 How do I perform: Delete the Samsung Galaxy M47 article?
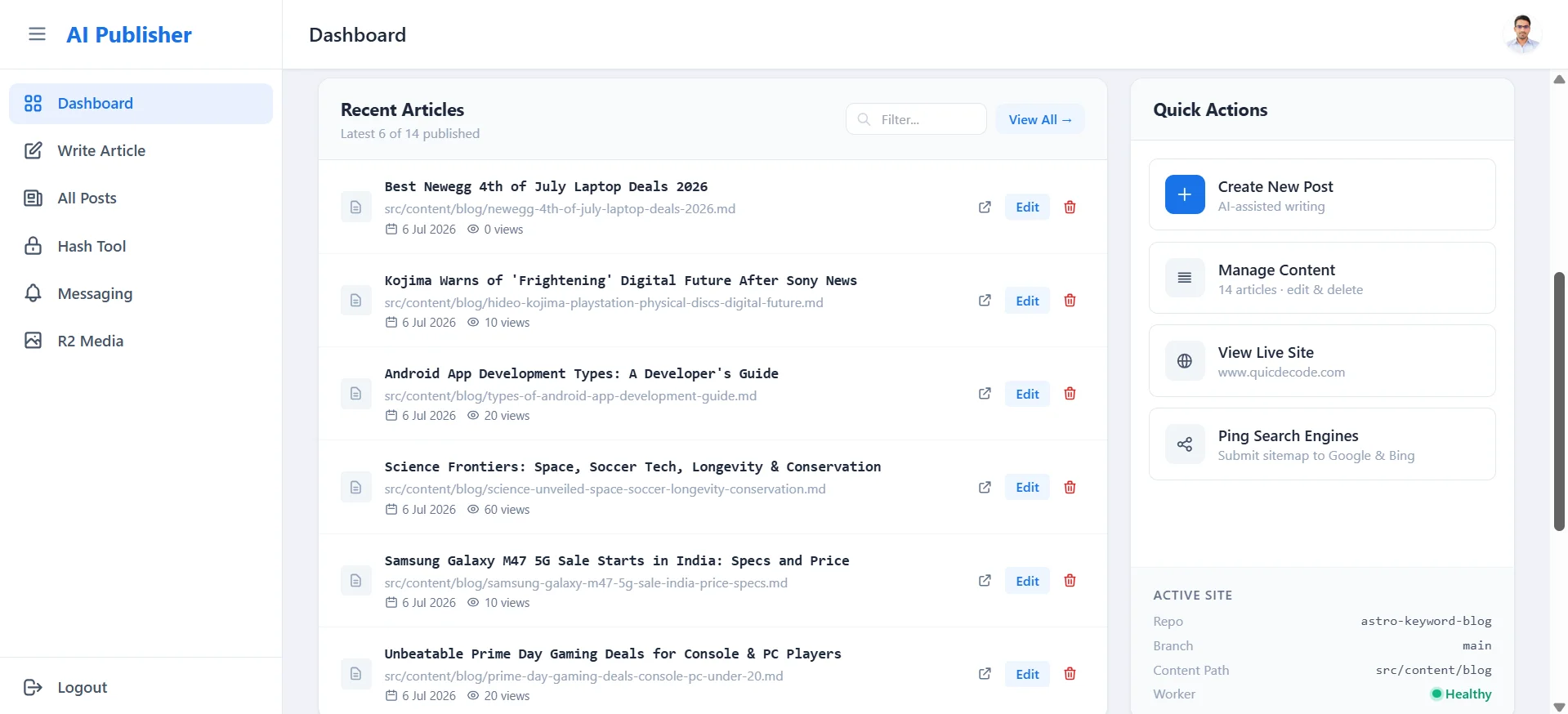(1070, 581)
